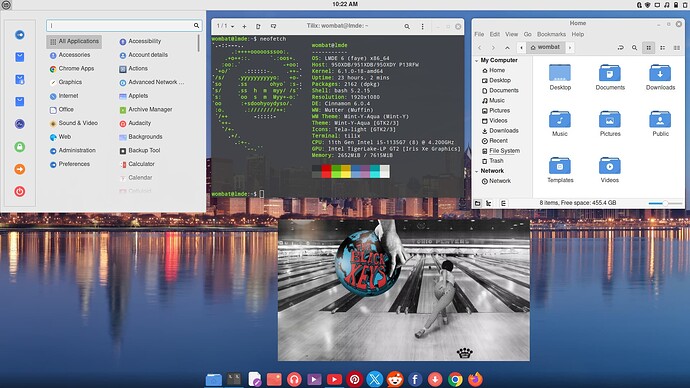690x388 pixels.
Task: Open the View menu in Nemo
Action: 511,34
